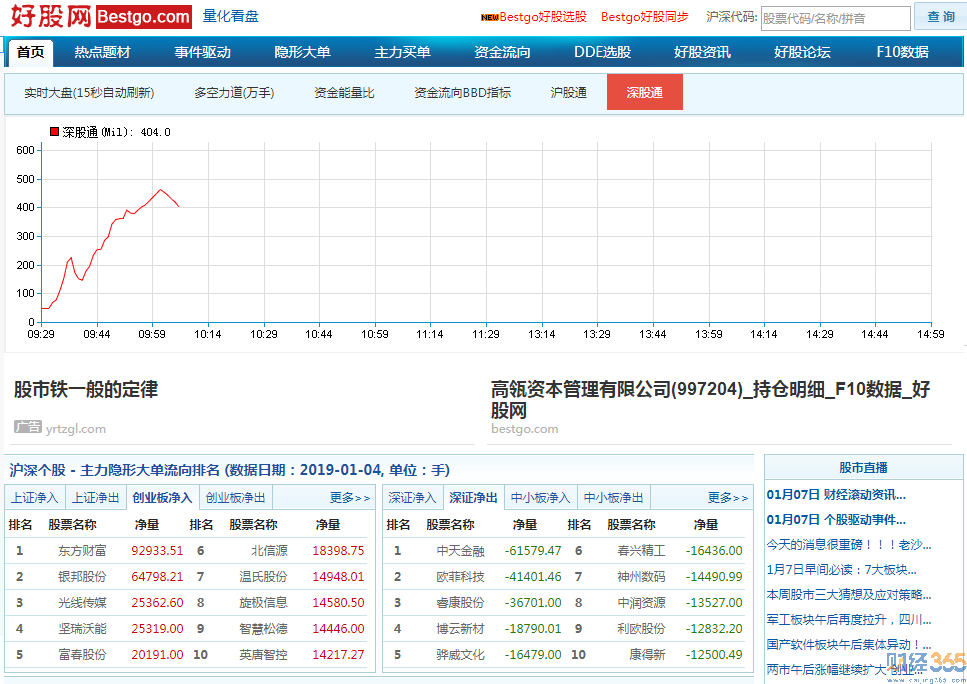Open the 热点题材 navigation menu item
Screen dimensions: 967x684
102,52
